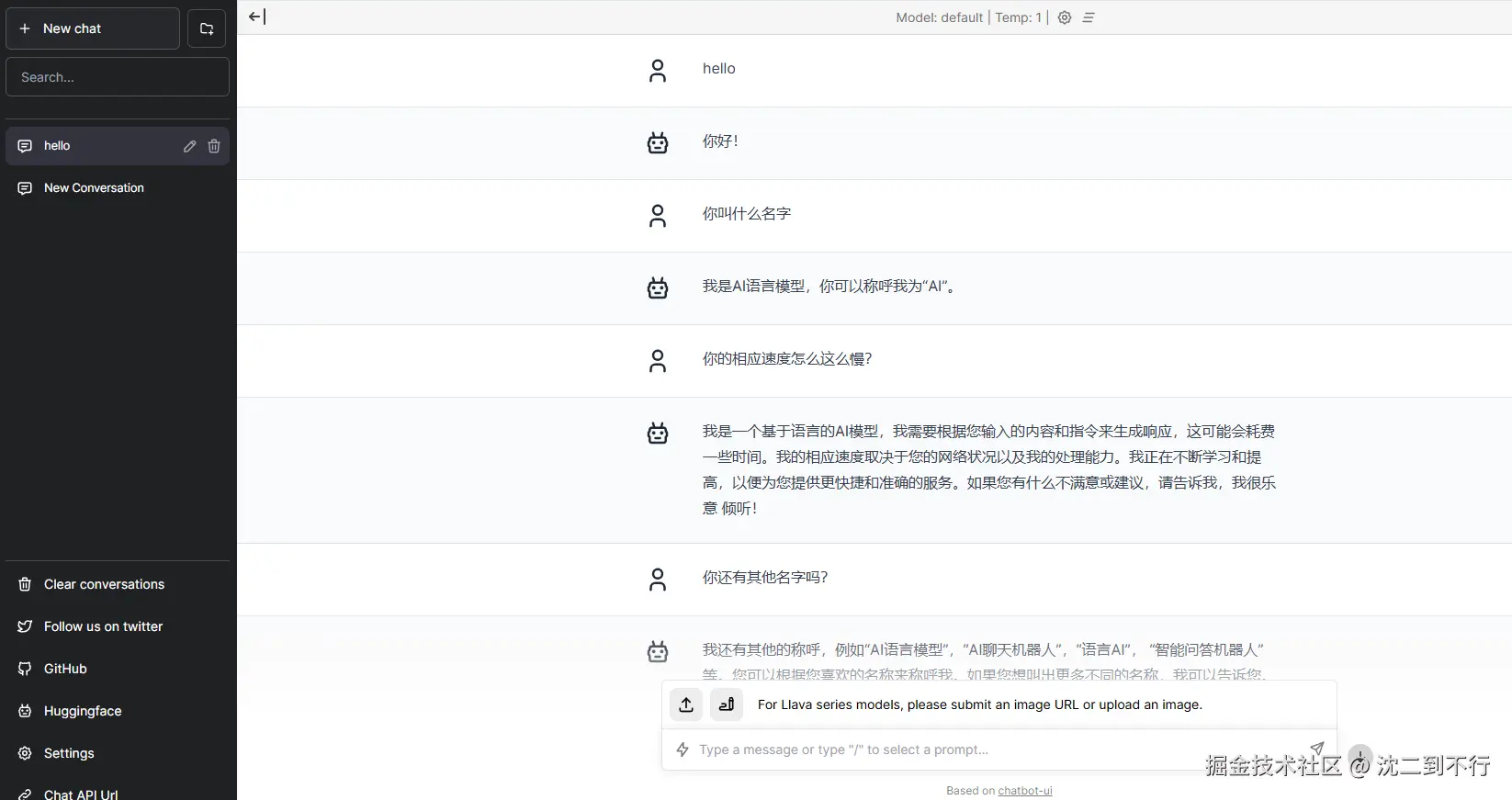Click the user avatar beside 你还有其他名字吗
The width and height of the screenshot is (1512, 800).
click(x=658, y=580)
